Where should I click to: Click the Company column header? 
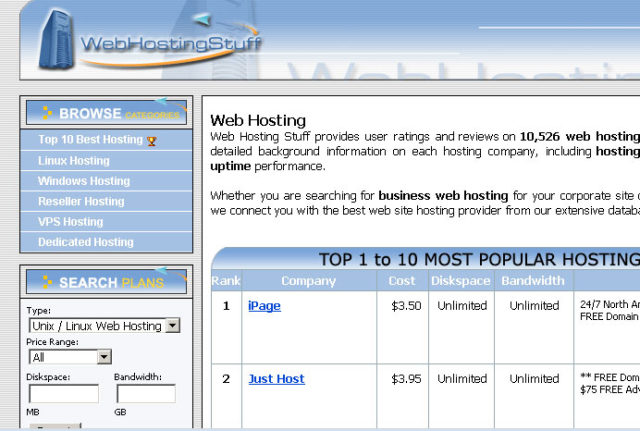coord(308,281)
